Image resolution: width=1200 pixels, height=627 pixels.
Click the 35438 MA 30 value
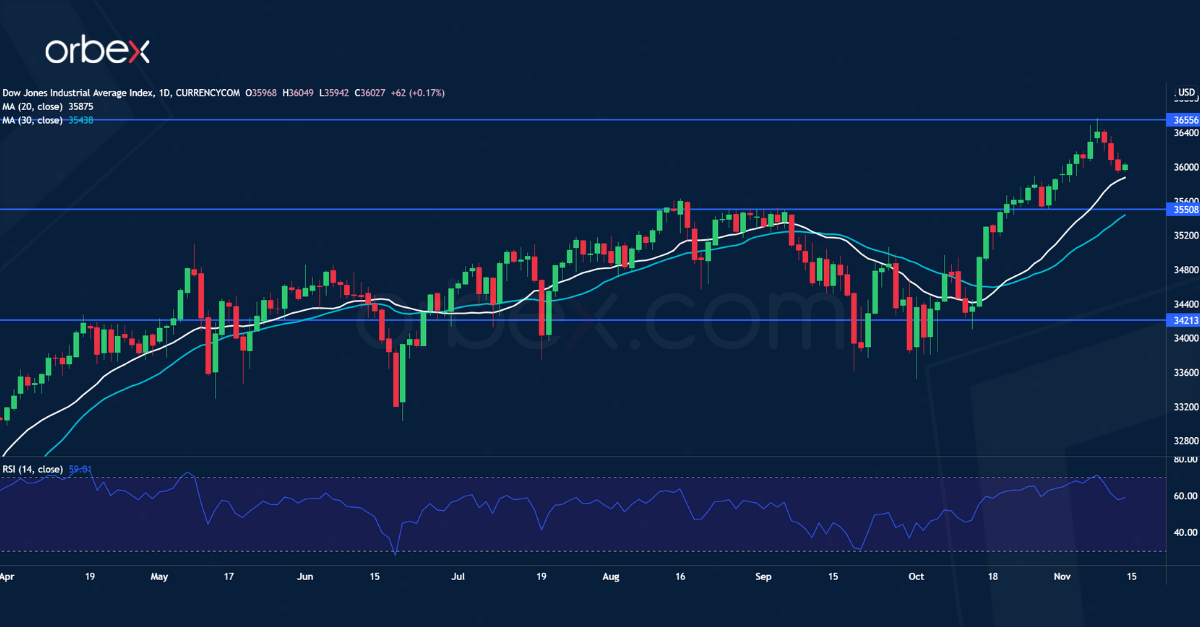pos(80,120)
